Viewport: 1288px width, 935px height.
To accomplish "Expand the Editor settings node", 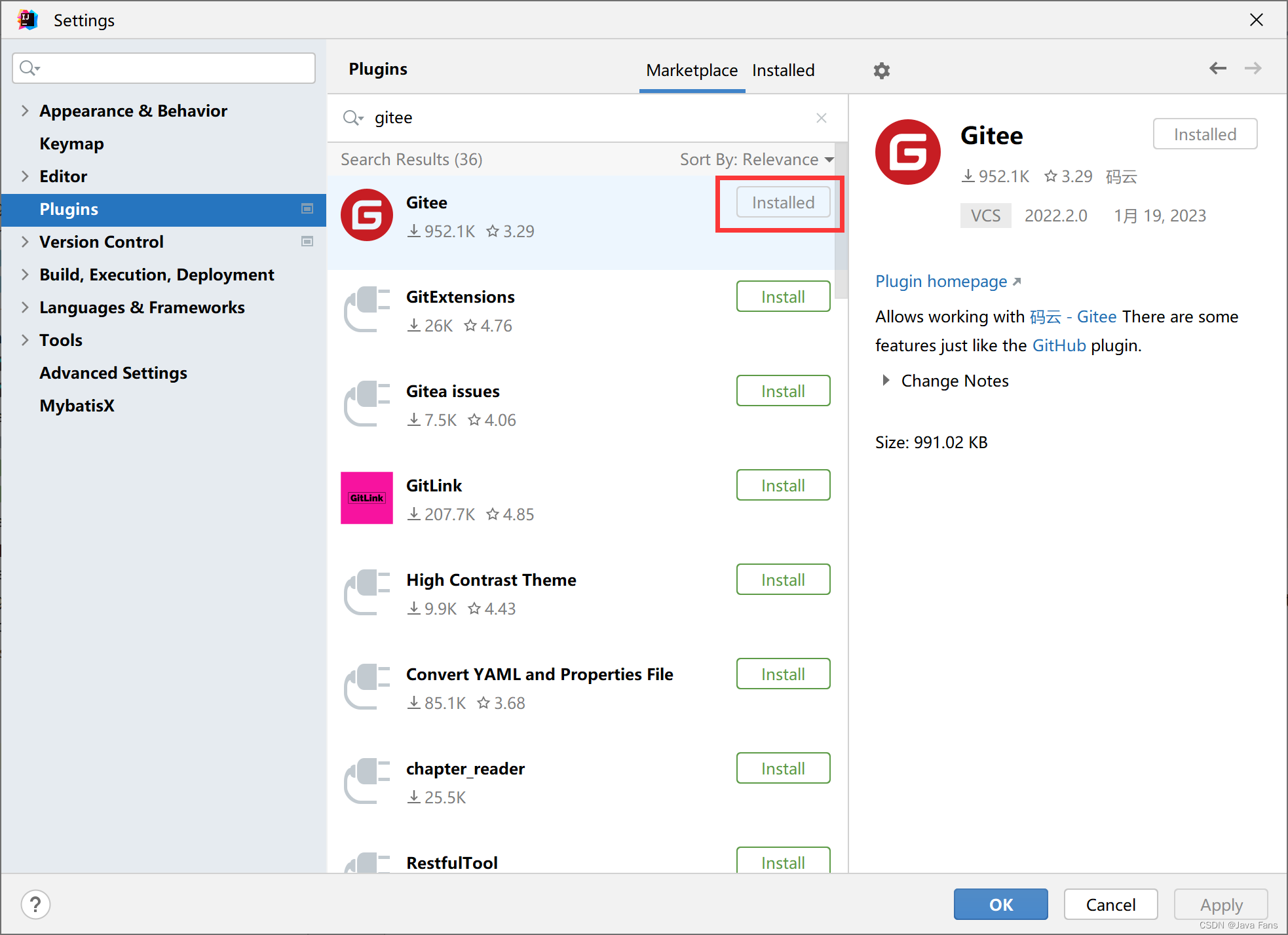I will [25, 176].
